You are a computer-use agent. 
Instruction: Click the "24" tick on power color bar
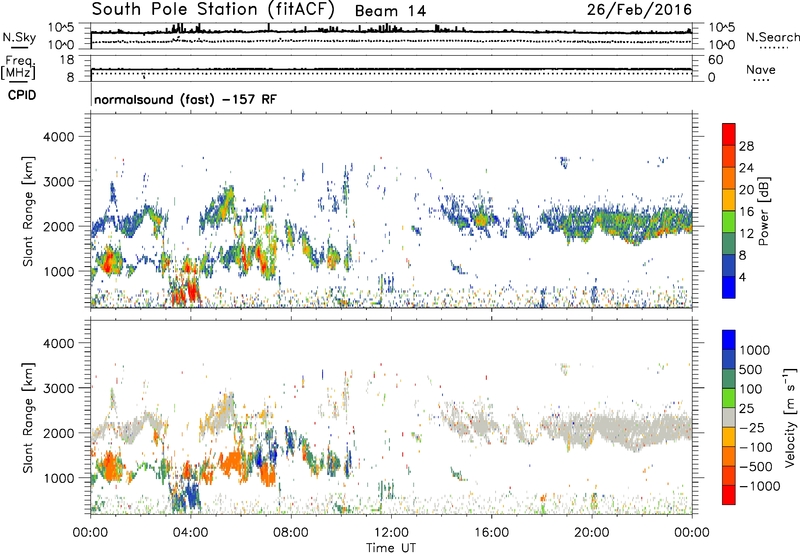(746, 168)
